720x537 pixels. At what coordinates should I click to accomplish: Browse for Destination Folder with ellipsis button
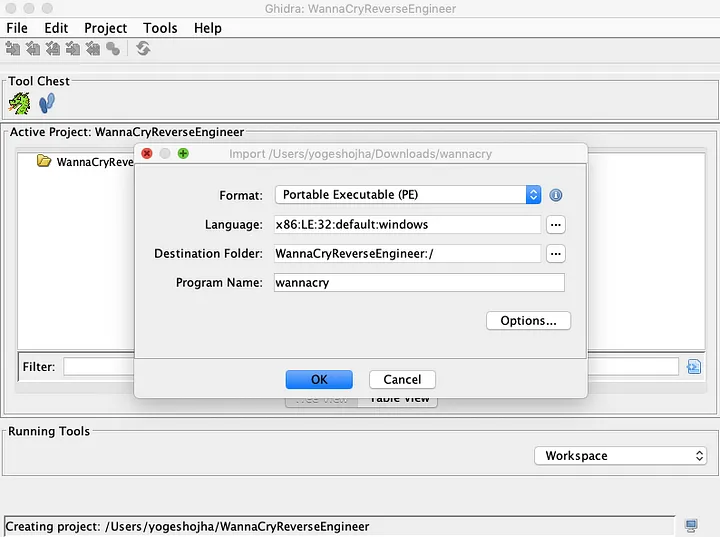tap(556, 254)
